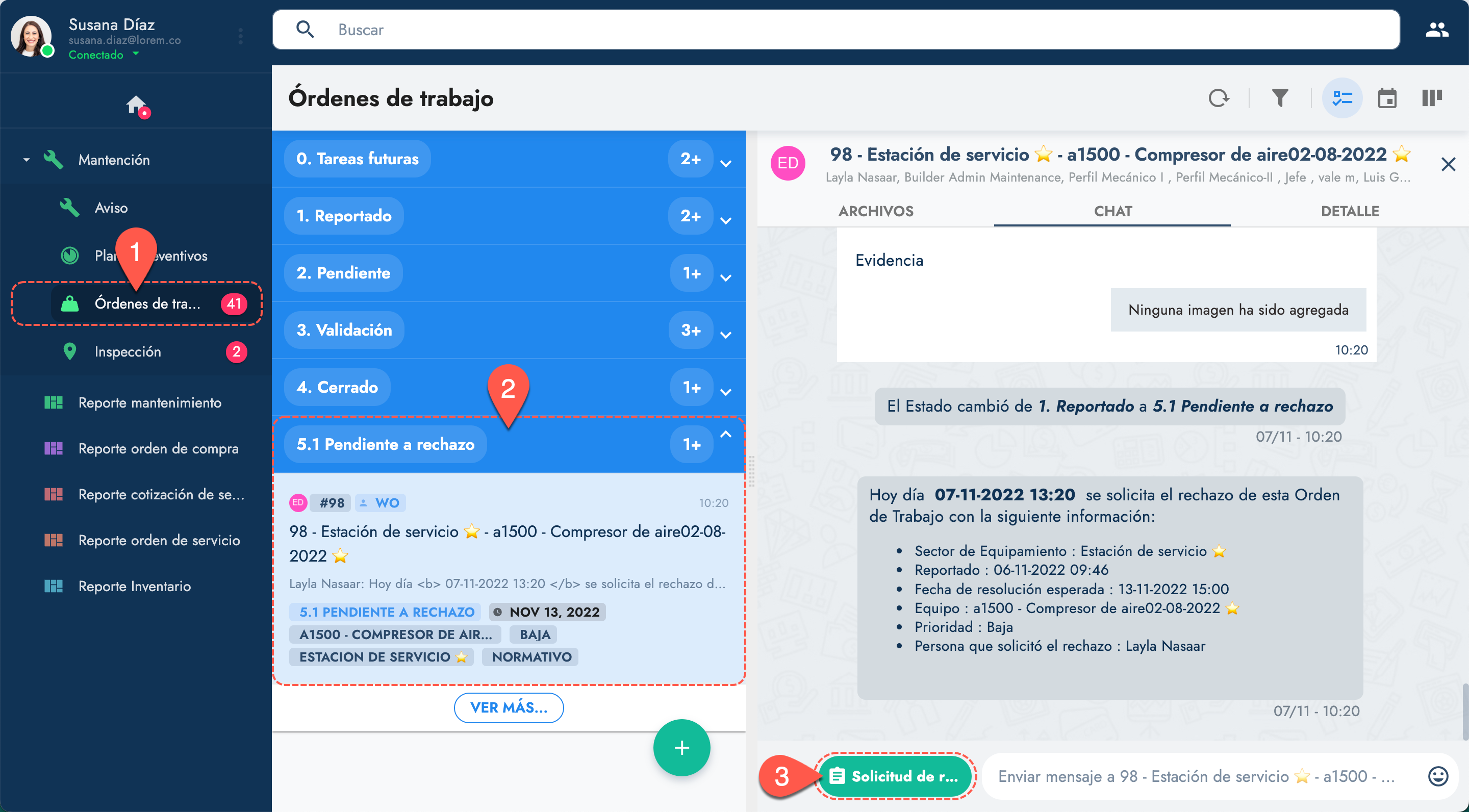Open user options three-dot menu
Screen dimensions: 1469x812
[x=241, y=36]
